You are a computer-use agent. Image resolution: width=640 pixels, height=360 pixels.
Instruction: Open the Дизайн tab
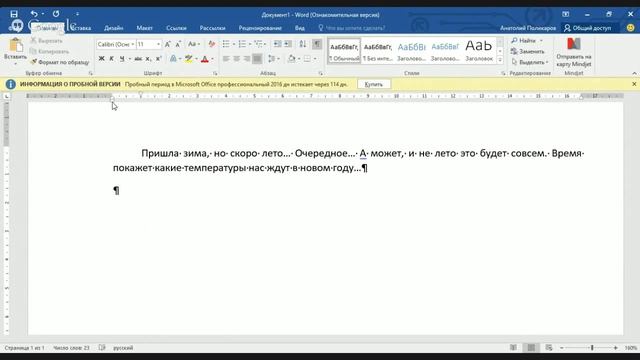(113, 28)
